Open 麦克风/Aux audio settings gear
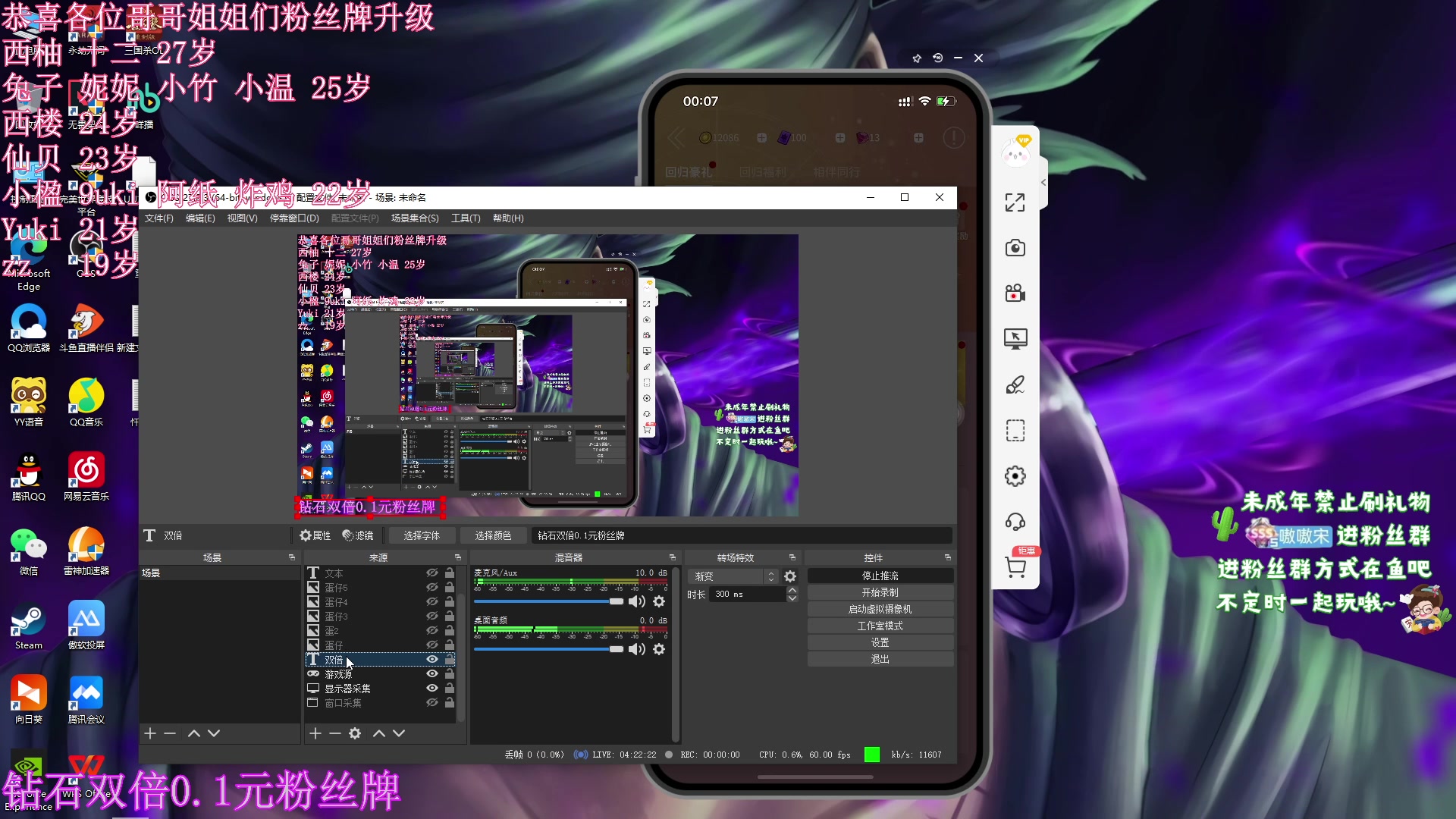The width and height of the screenshot is (1456, 819). 659,601
